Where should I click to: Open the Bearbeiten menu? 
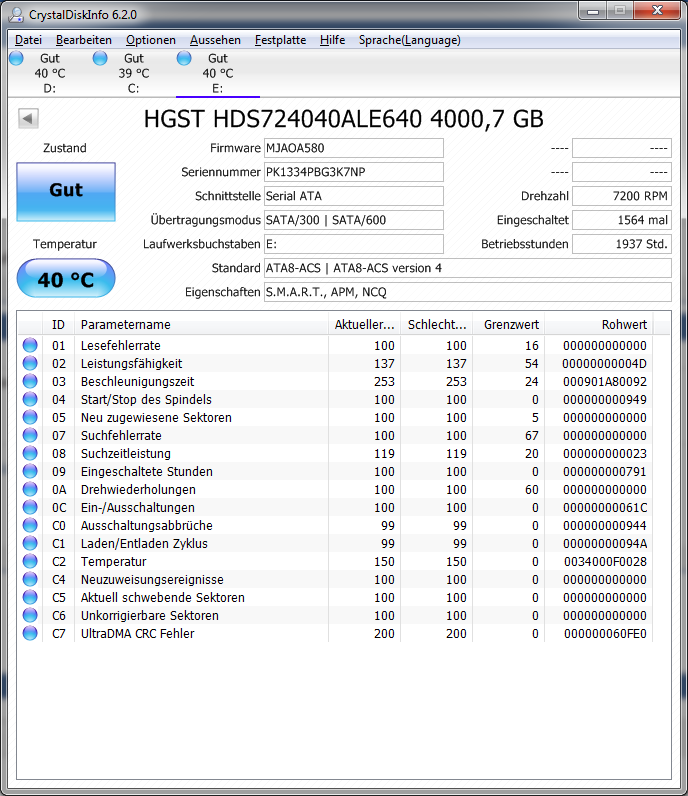tap(84, 40)
